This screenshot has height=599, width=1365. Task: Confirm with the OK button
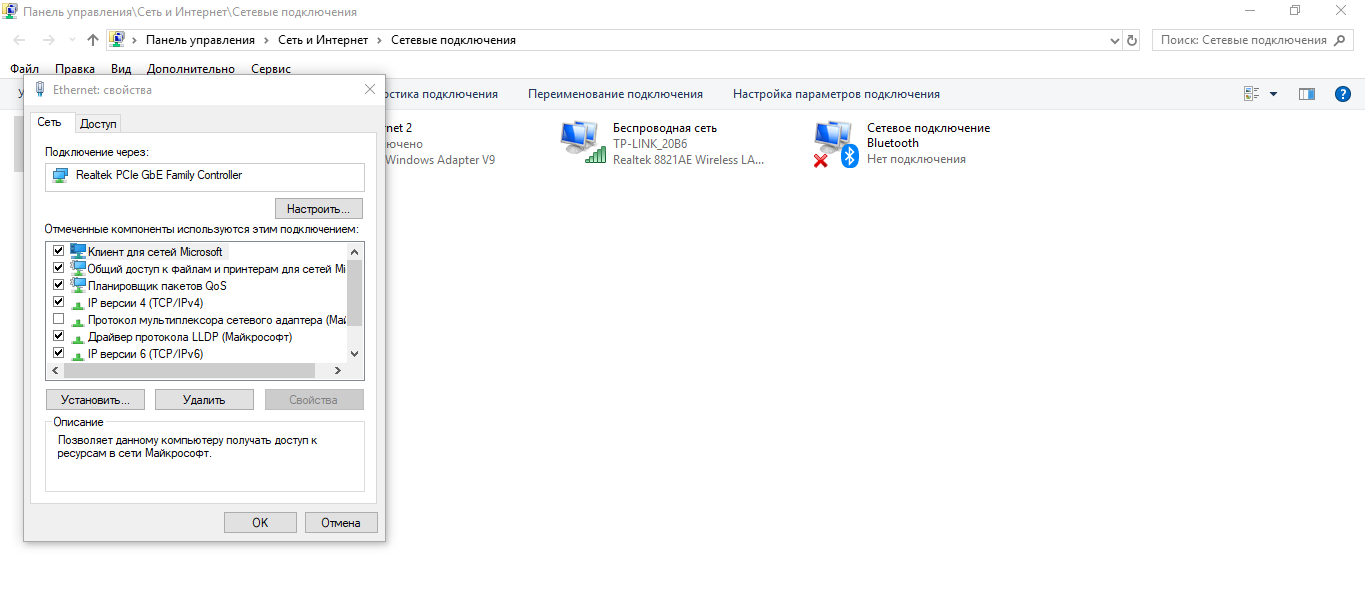pyautogui.click(x=260, y=522)
